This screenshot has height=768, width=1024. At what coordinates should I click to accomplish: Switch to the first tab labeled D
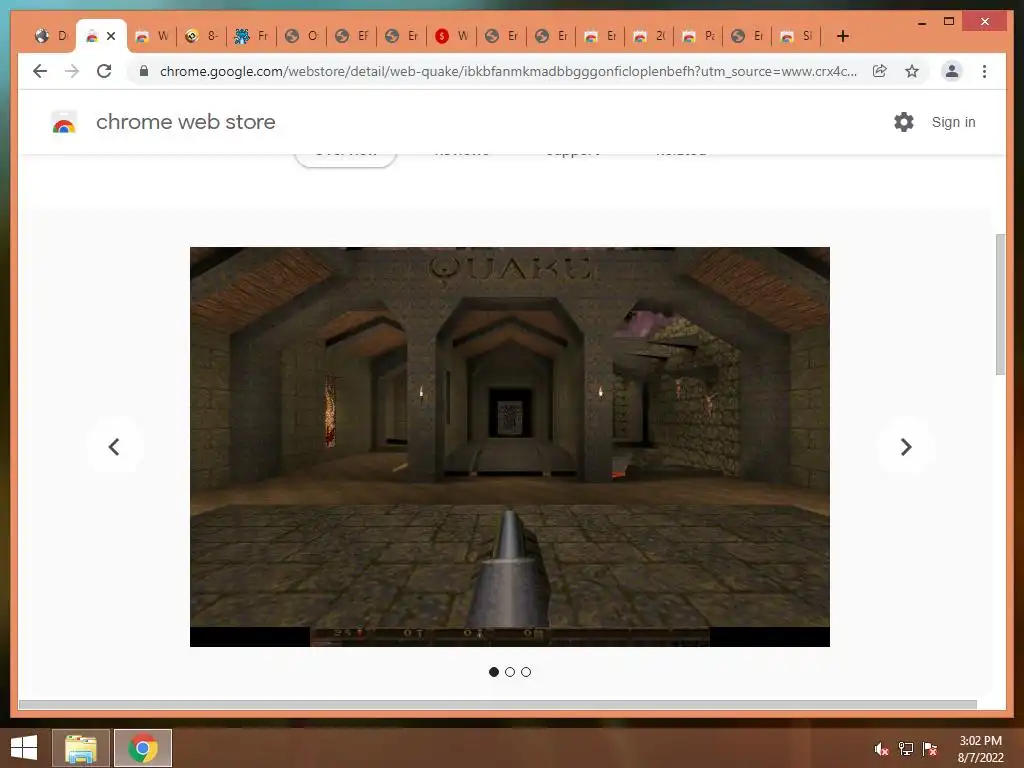(x=51, y=36)
